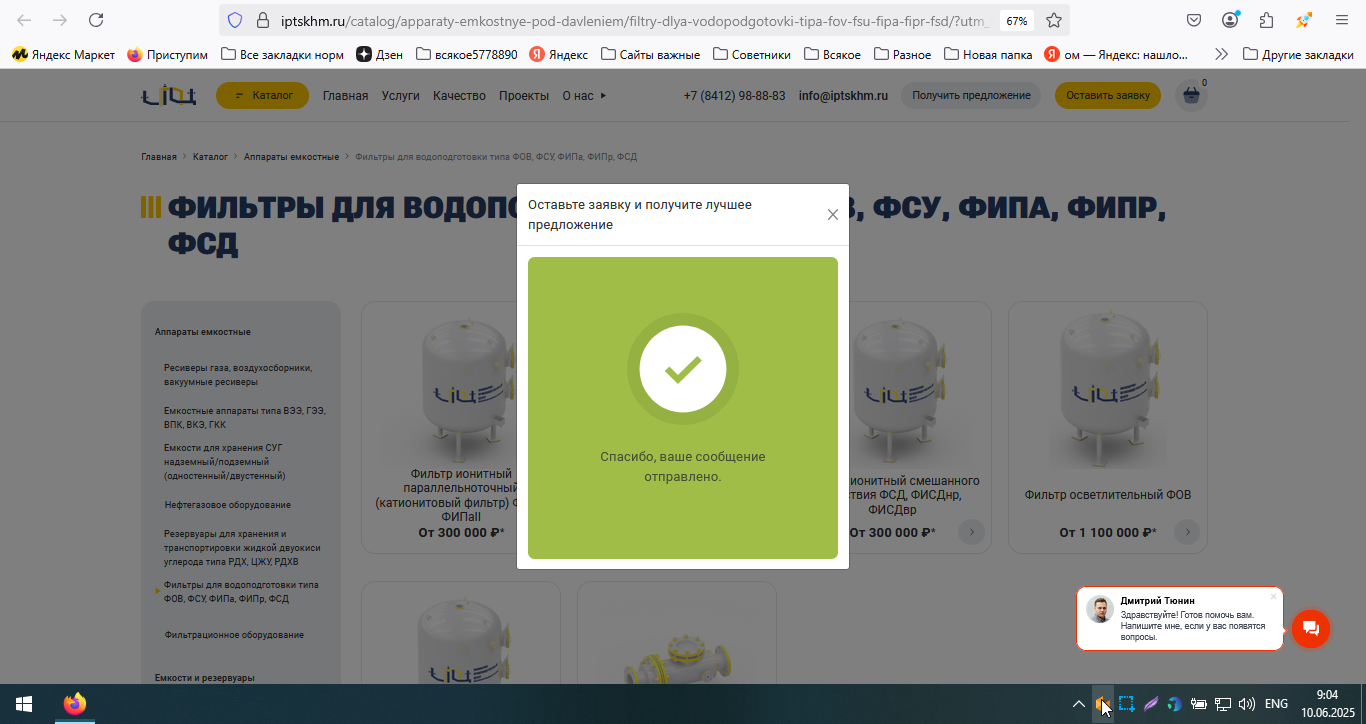Dismiss Дмитрий Тюнин chat message
This screenshot has width=1366, height=724.
(1273, 597)
